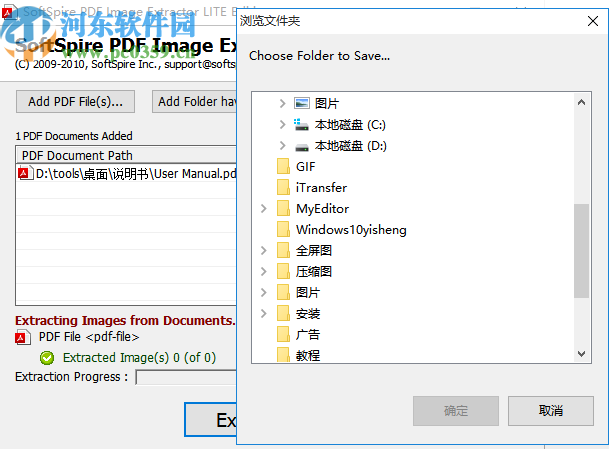The width and height of the screenshot is (609, 449).
Task: Click the 广告 folder icon
Action: click(x=284, y=334)
